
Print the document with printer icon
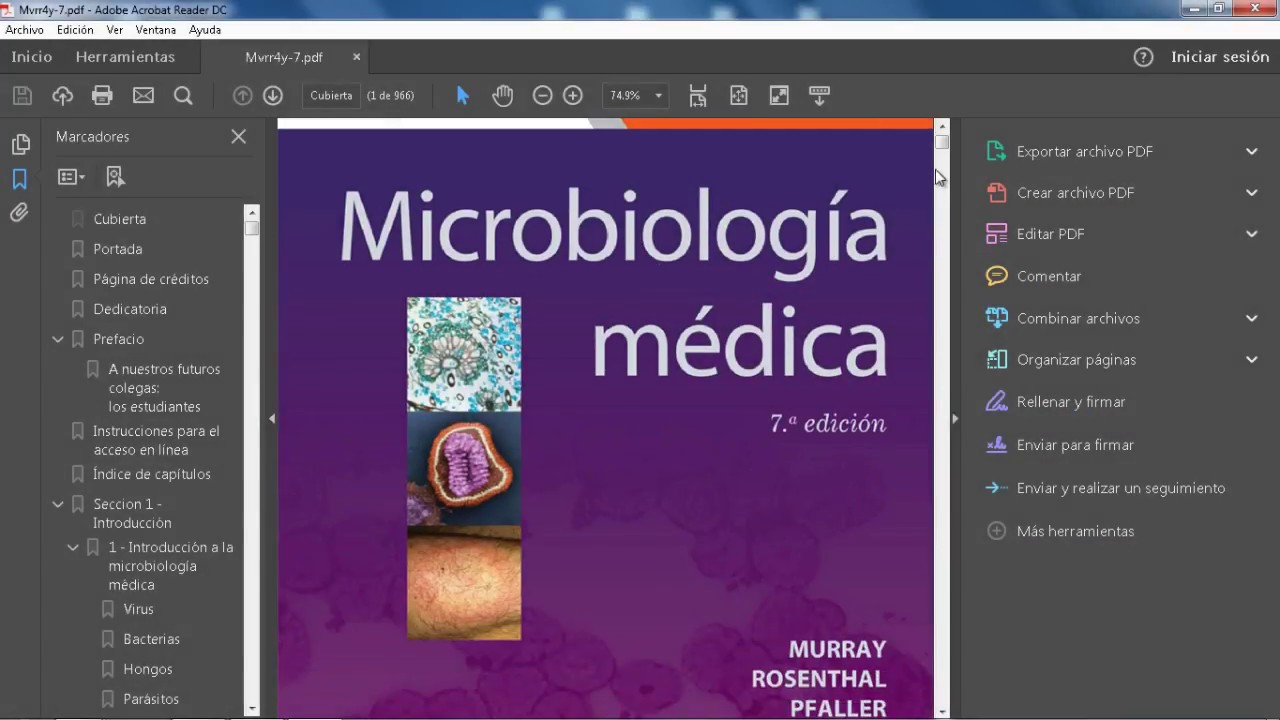(102, 96)
